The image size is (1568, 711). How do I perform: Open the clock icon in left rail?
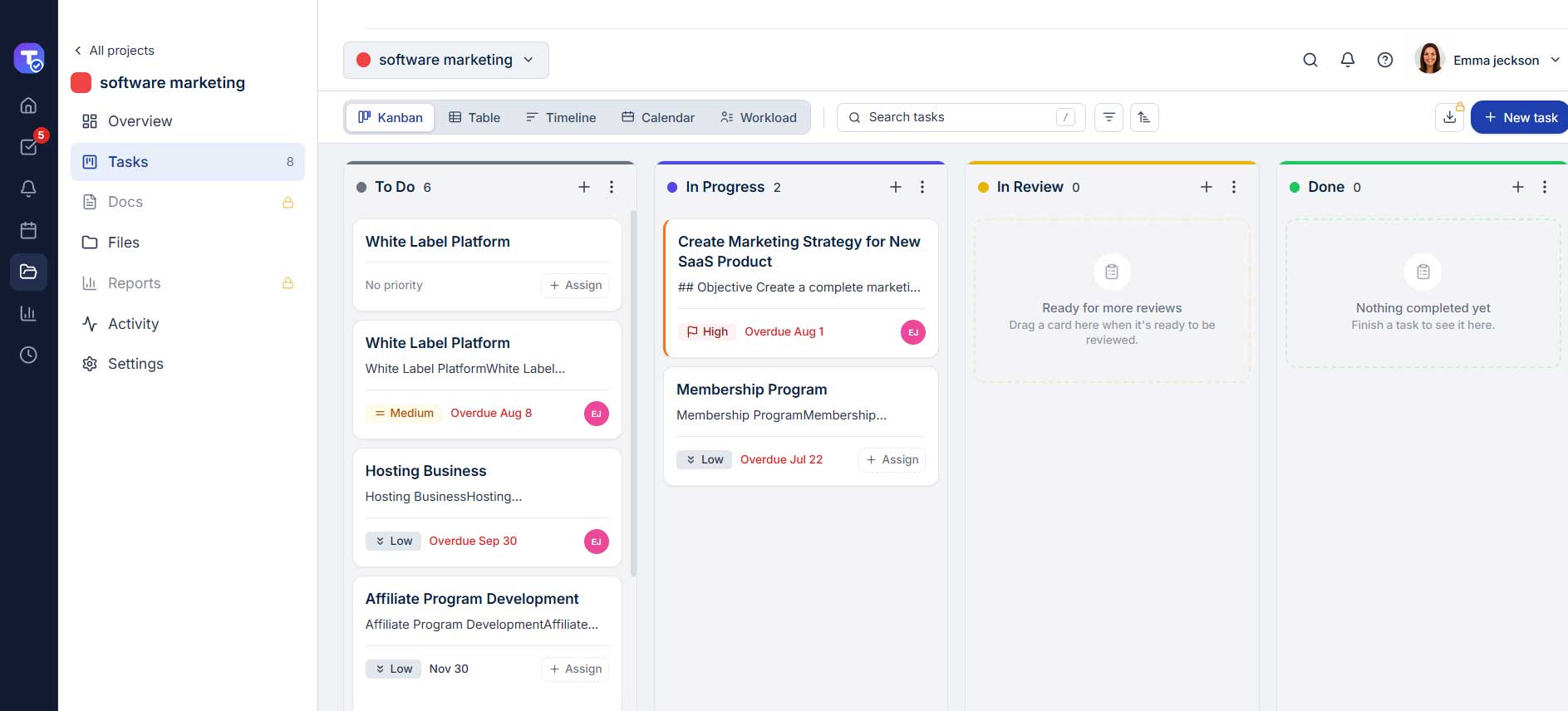(28, 355)
